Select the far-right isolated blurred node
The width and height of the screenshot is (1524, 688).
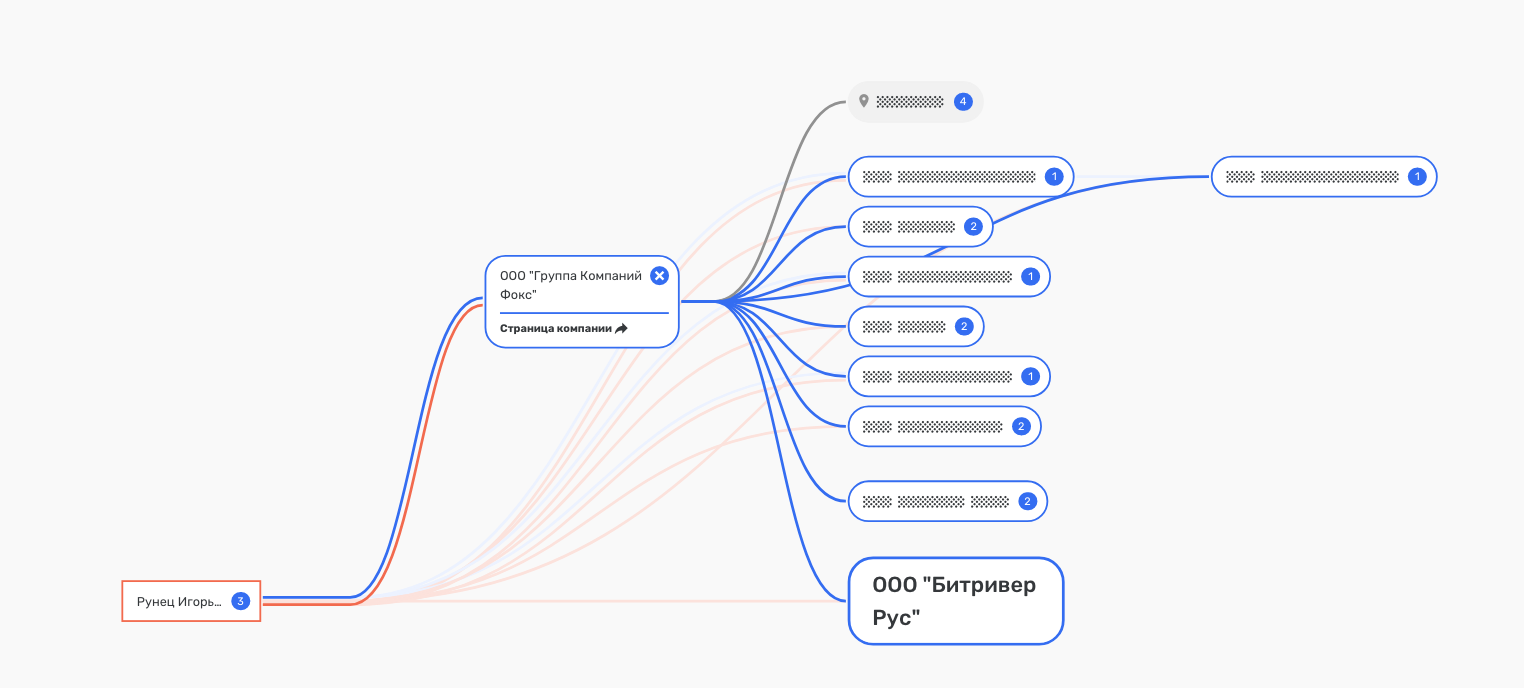click(x=1310, y=177)
